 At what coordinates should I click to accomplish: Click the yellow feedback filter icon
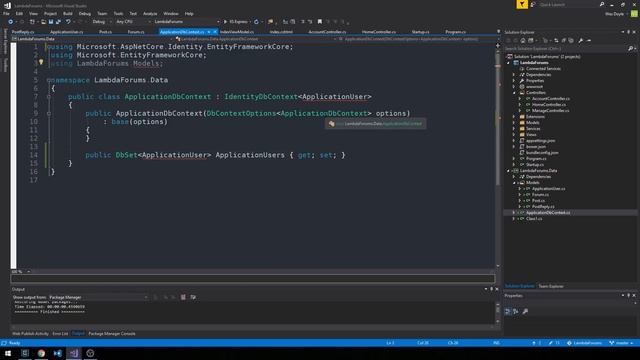pyautogui.click(x=522, y=4)
